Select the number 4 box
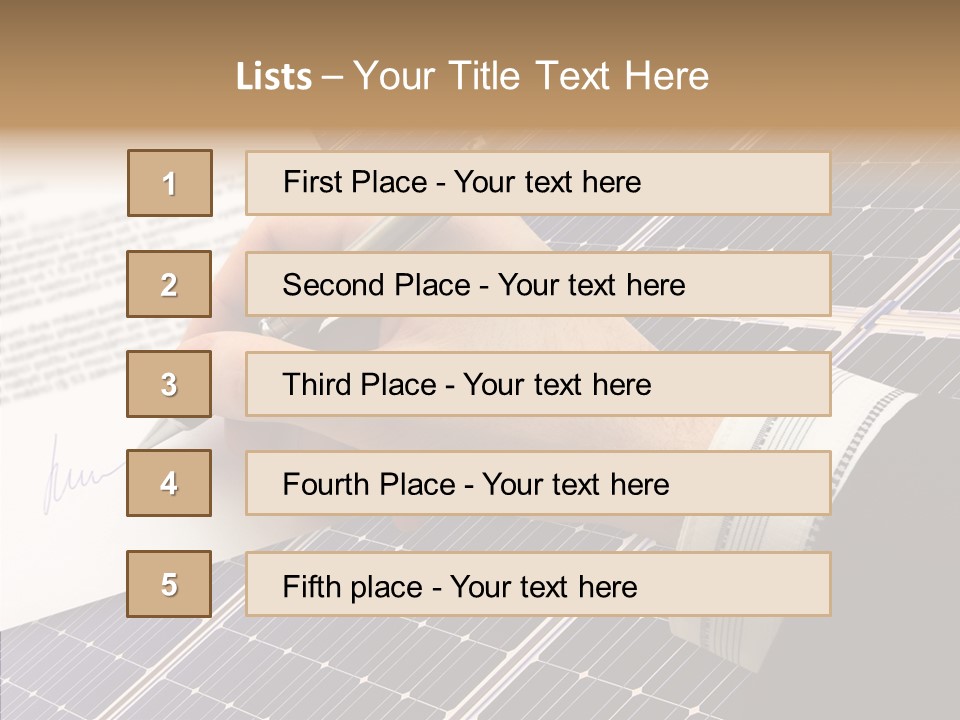This screenshot has height=720, width=960. (x=169, y=483)
